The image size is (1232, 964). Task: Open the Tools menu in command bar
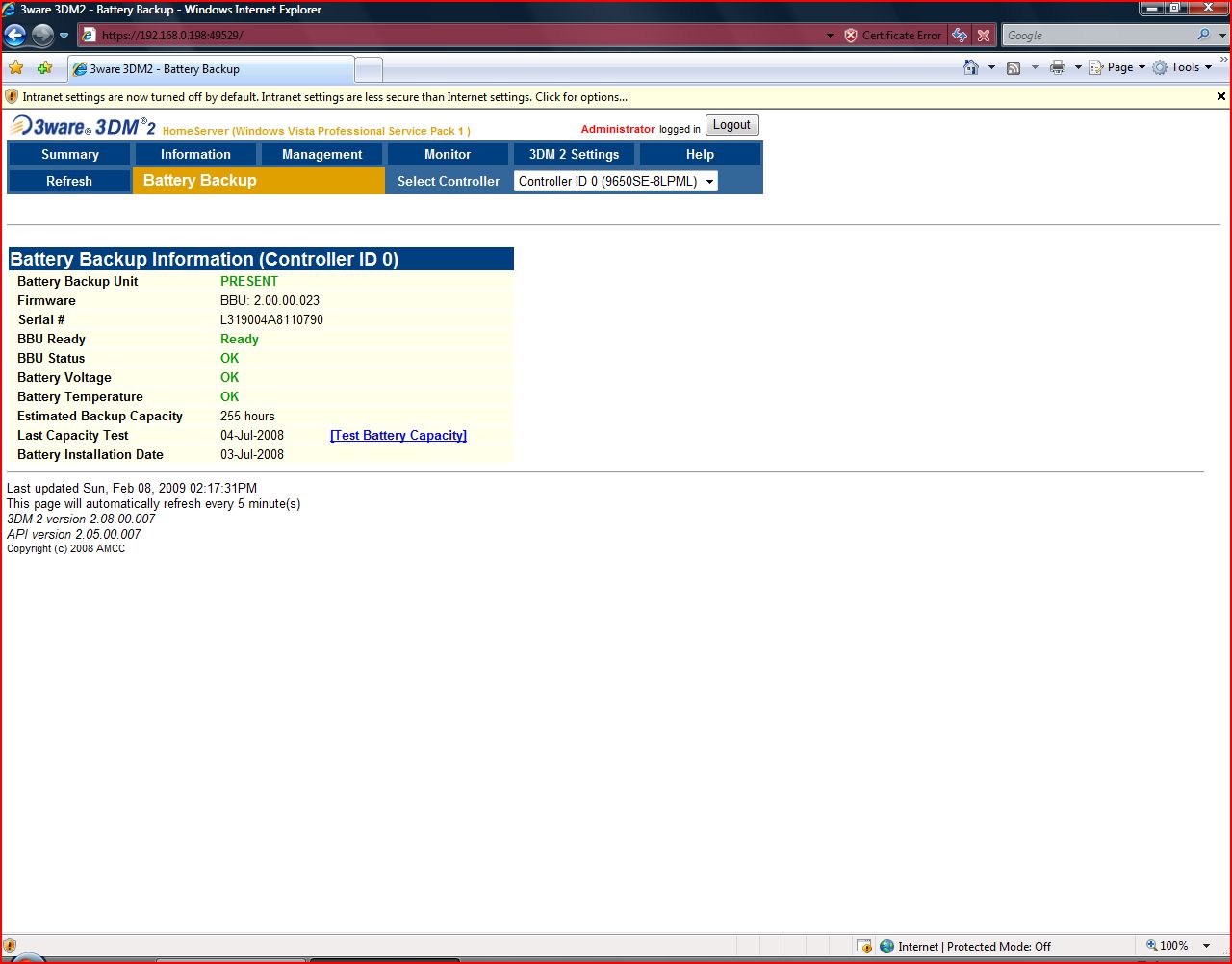tap(1182, 67)
